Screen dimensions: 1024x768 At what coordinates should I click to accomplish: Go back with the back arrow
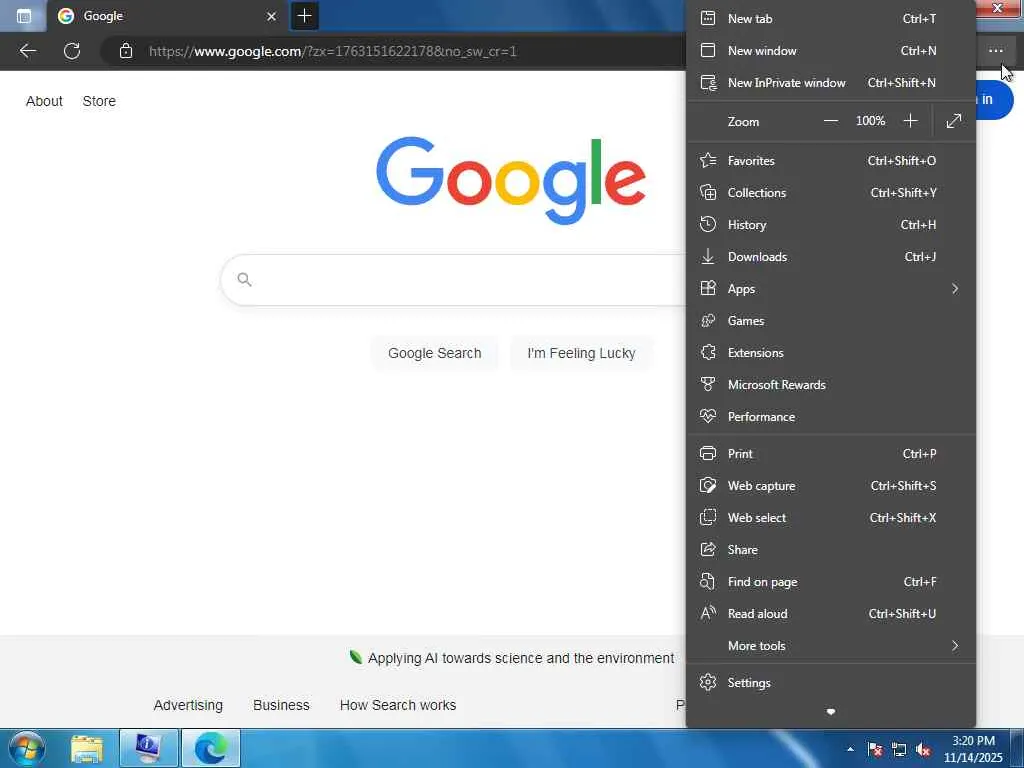coord(27,51)
